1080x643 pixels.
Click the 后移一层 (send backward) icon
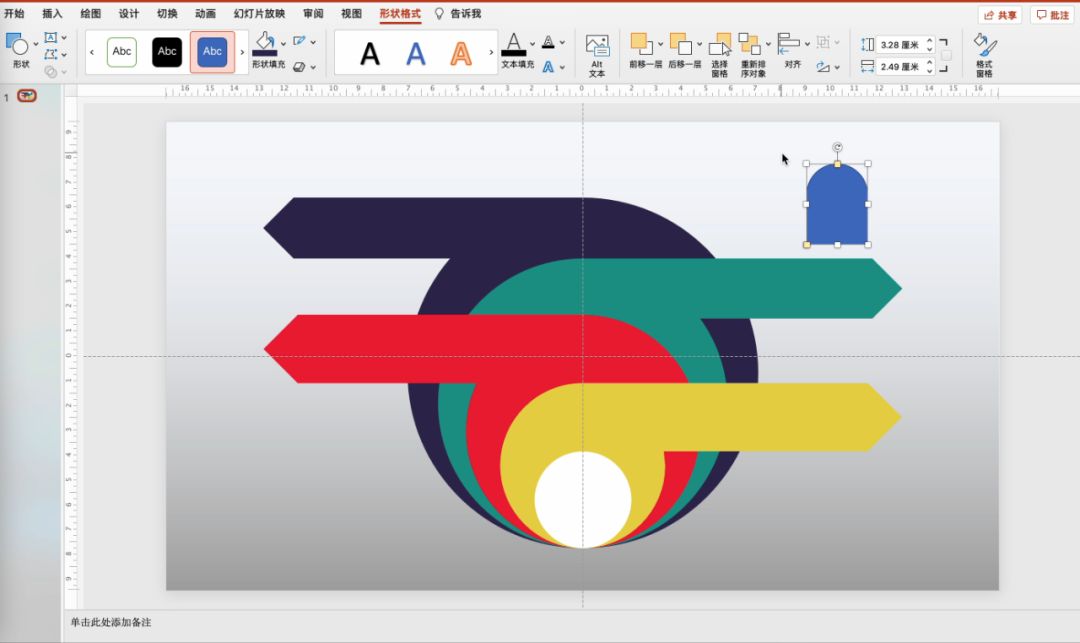(x=680, y=44)
